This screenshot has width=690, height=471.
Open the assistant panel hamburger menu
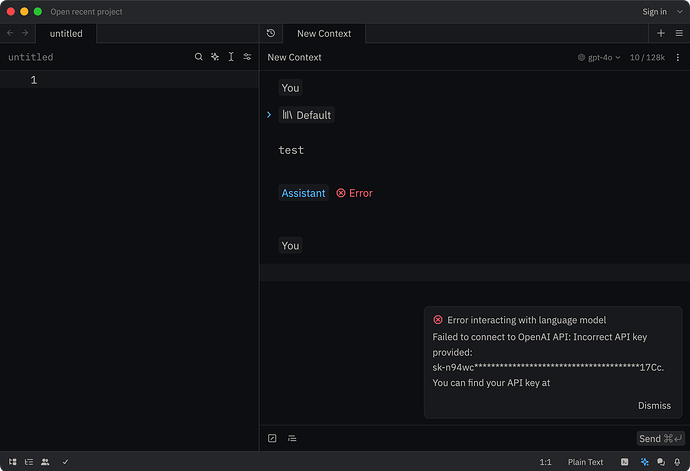pyautogui.click(x=679, y=33)
